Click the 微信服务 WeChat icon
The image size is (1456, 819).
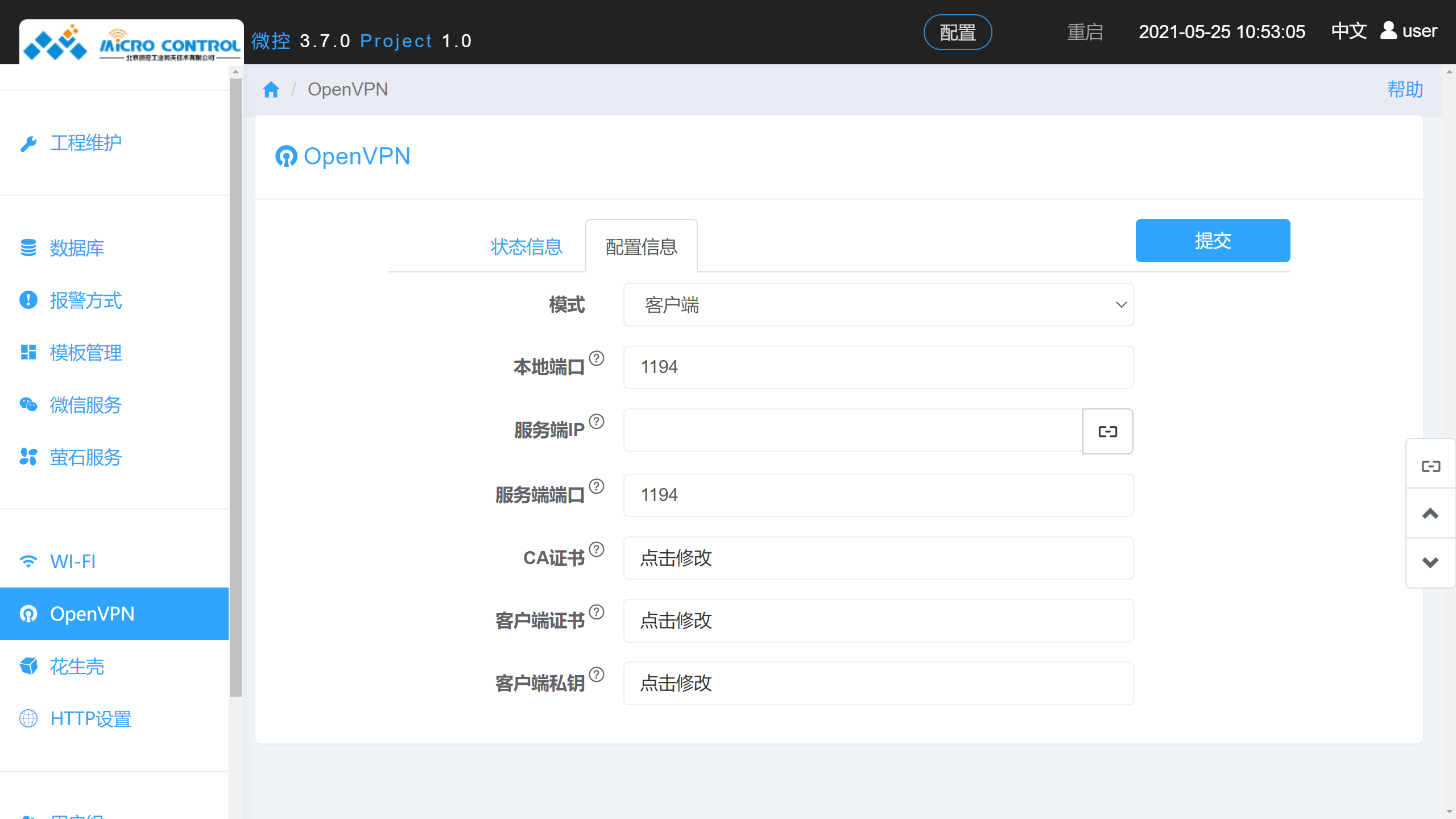pos(28,405)
